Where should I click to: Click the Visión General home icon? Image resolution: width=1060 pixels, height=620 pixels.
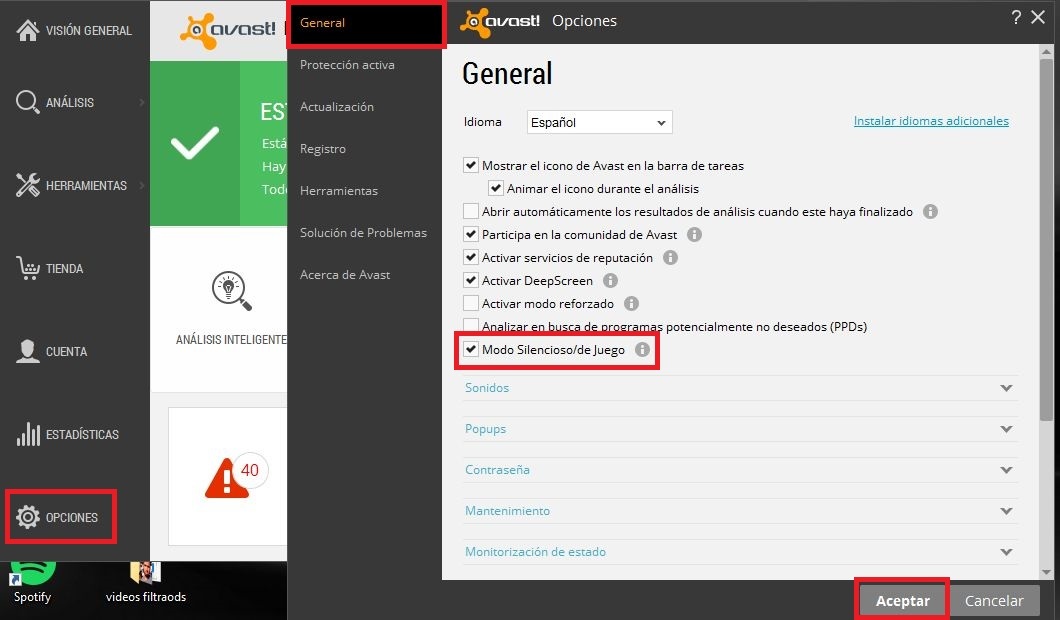pos(28,30)
